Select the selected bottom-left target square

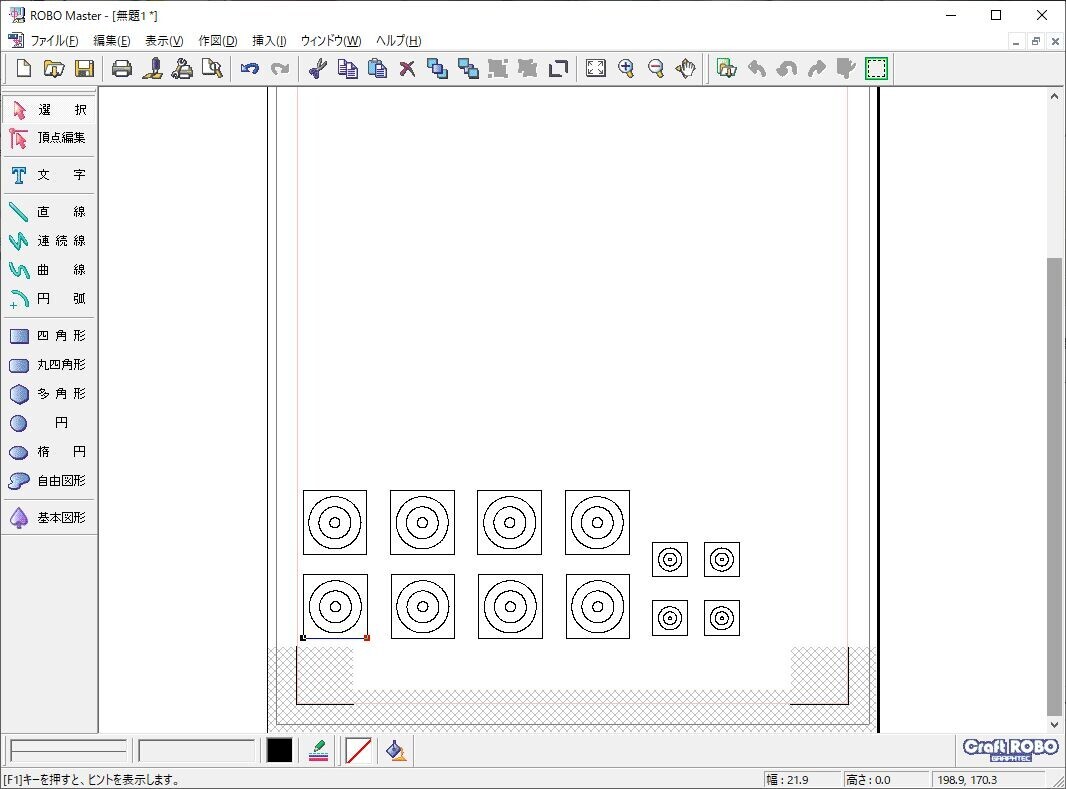pyautogui.click(x=335, y=606)
